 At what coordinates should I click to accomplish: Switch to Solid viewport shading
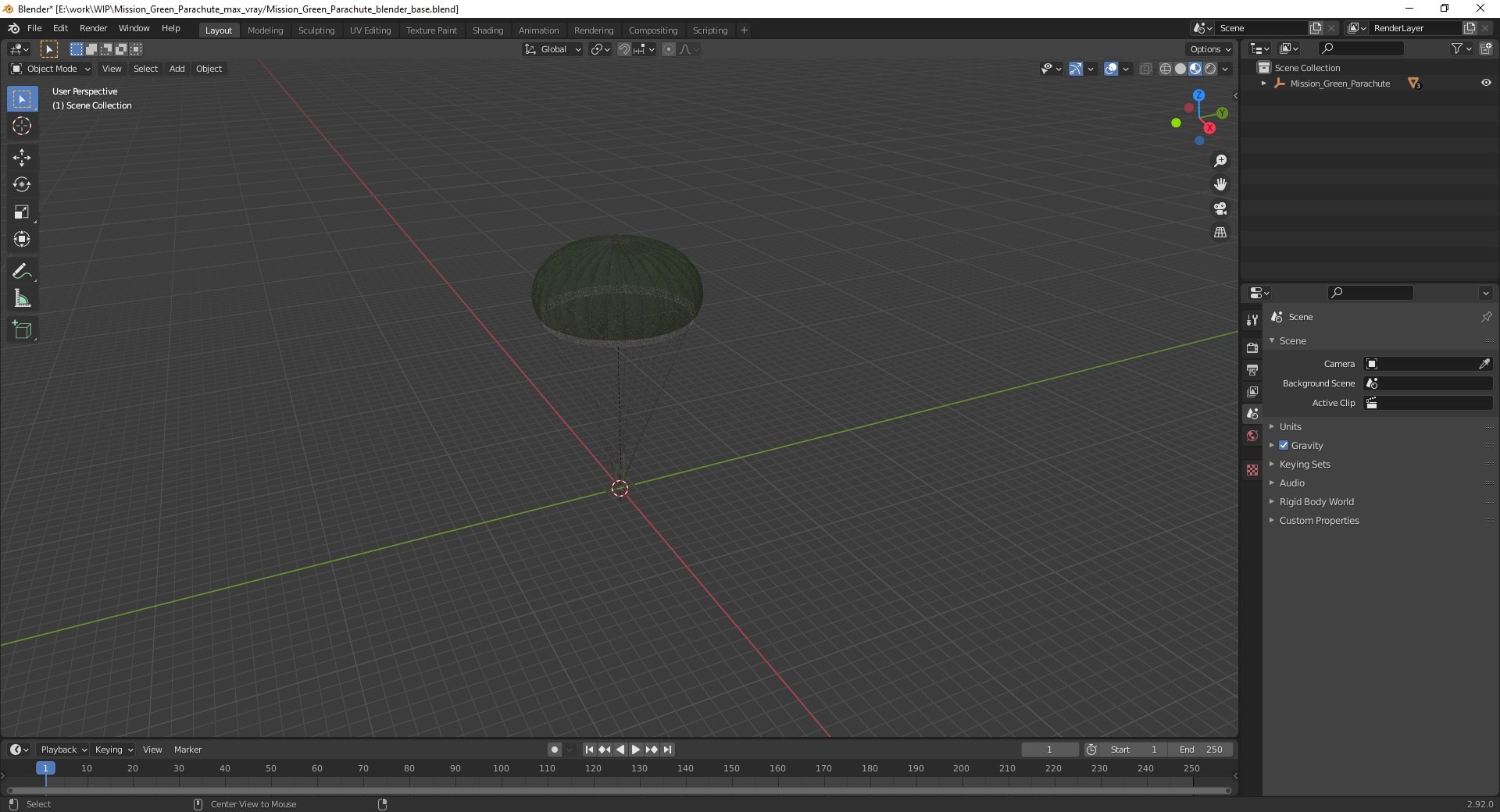1180,69
